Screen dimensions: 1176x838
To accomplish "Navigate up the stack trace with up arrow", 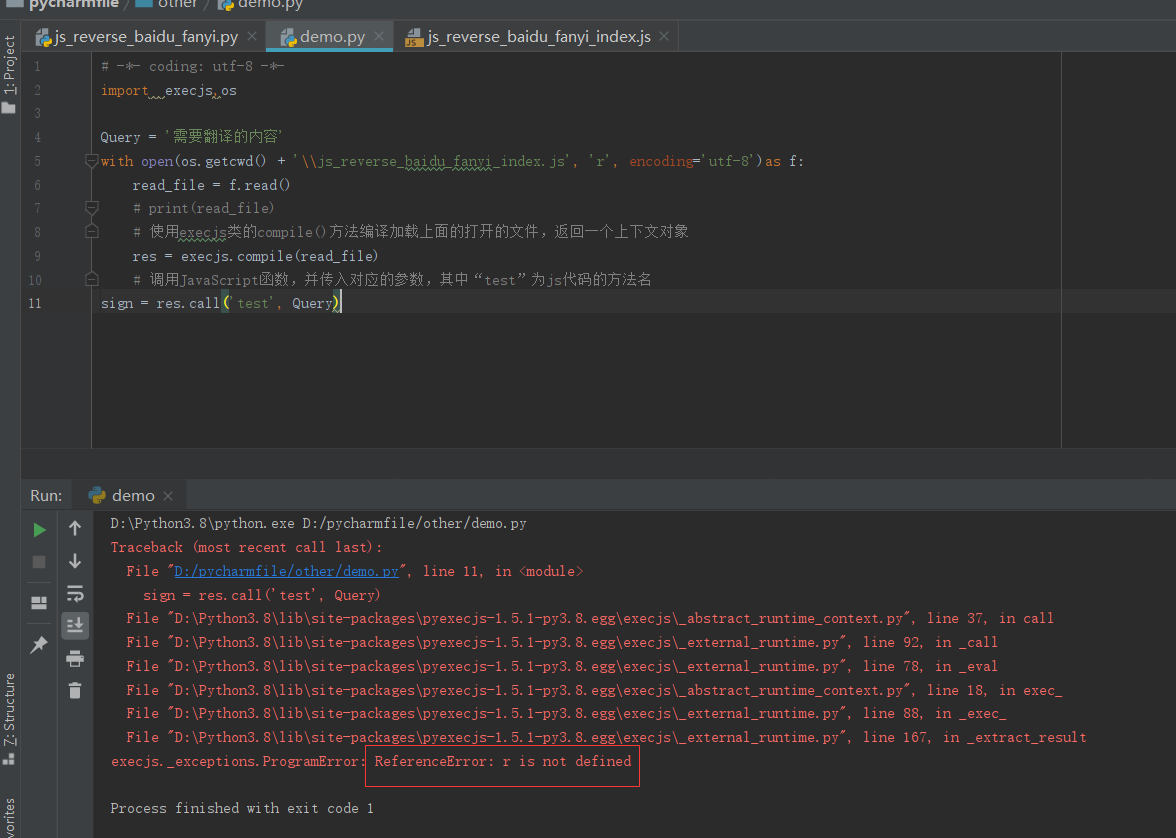I will (74, 528).
